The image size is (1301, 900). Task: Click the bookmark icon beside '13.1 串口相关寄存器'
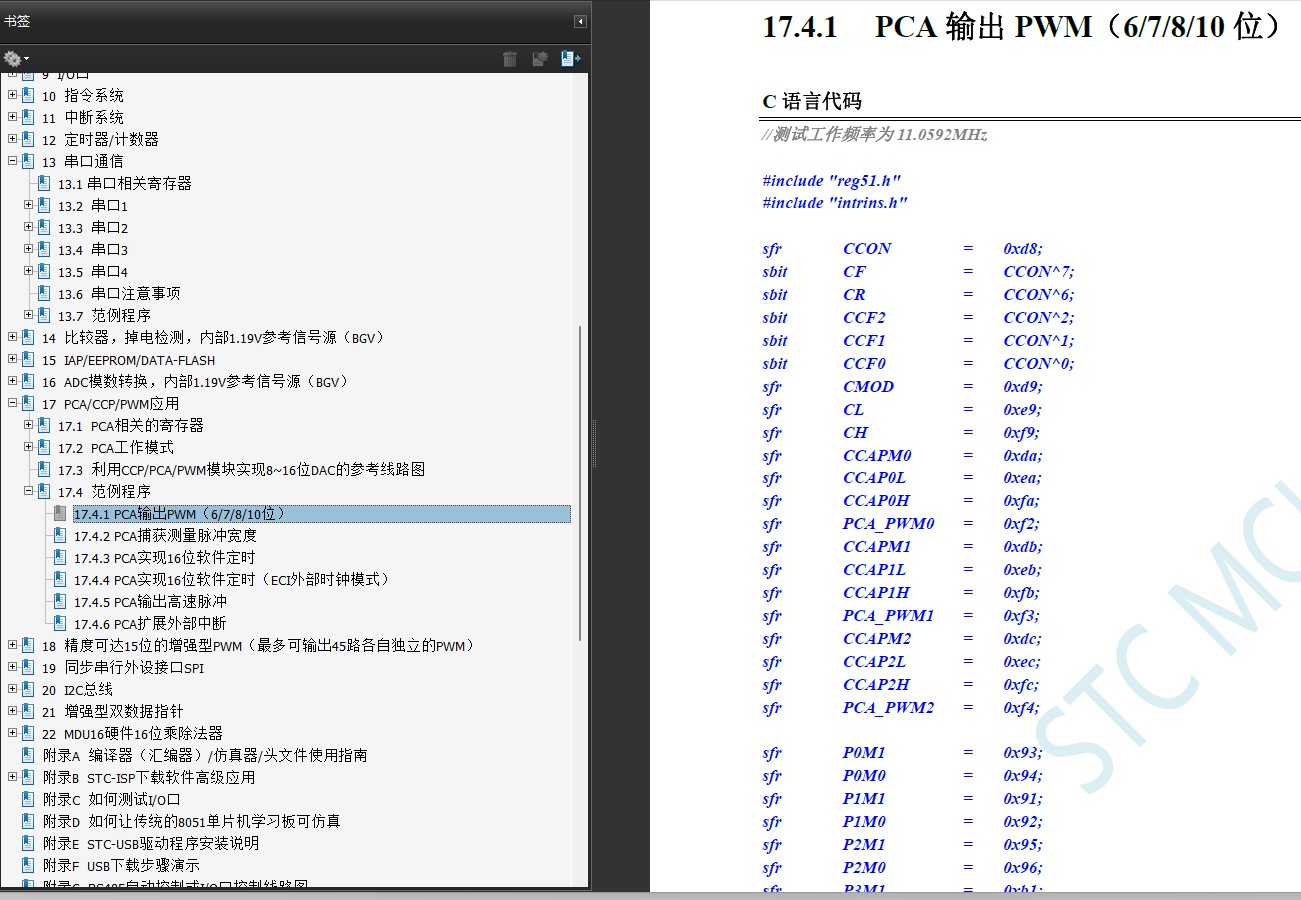pos(44,183)
